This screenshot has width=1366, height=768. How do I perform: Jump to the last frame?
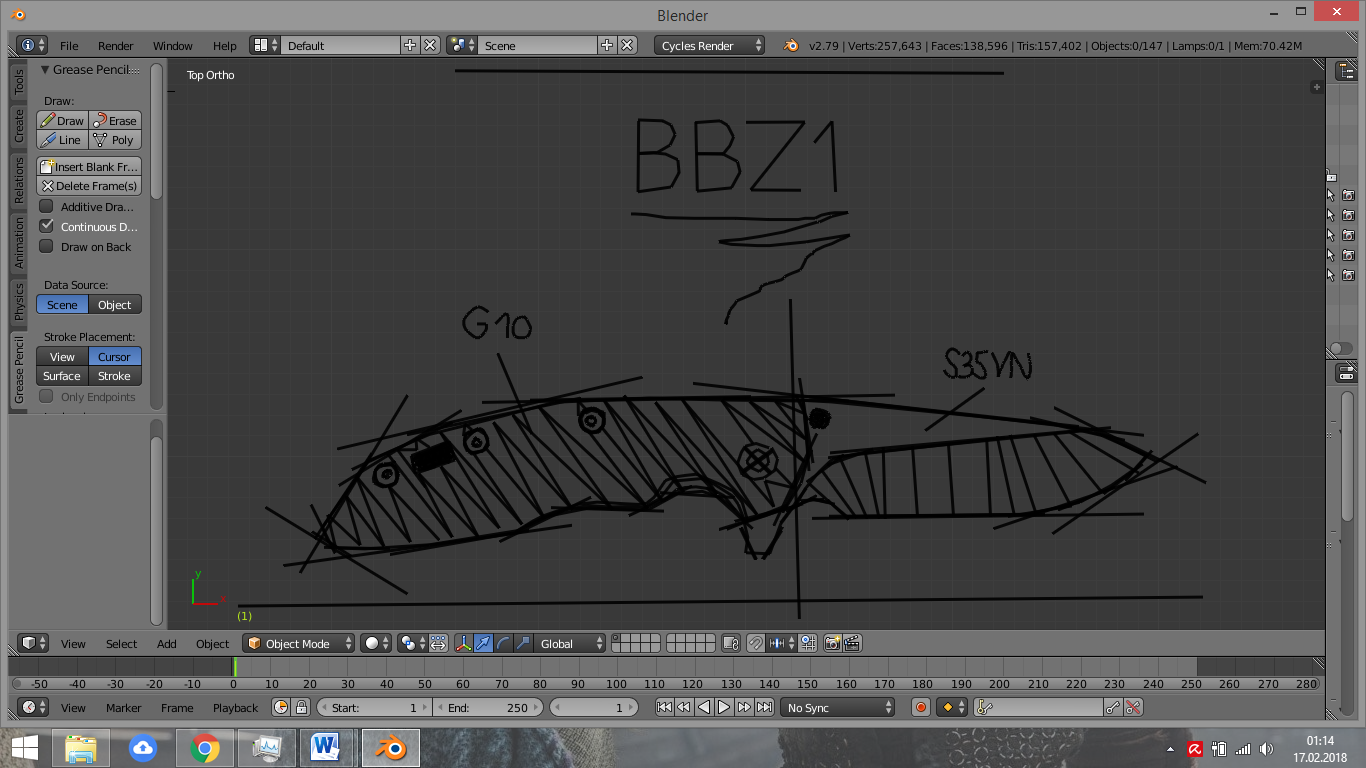click(x=764, y=708)
